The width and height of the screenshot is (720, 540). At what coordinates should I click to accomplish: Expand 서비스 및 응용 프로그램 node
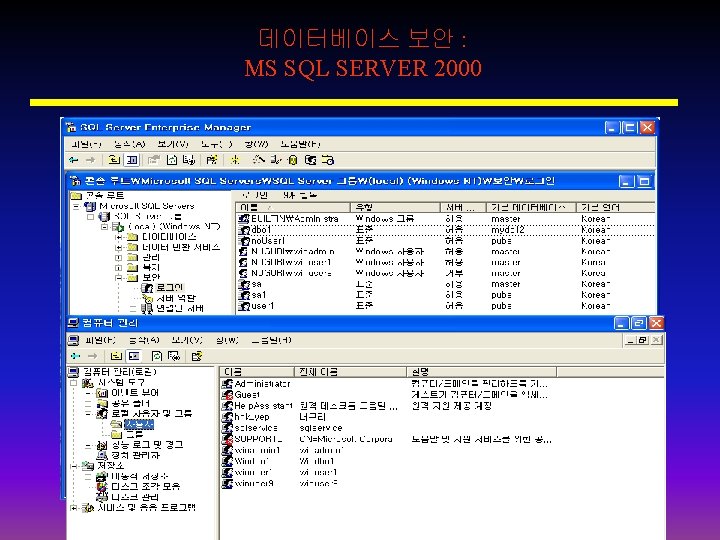point(73,508)
